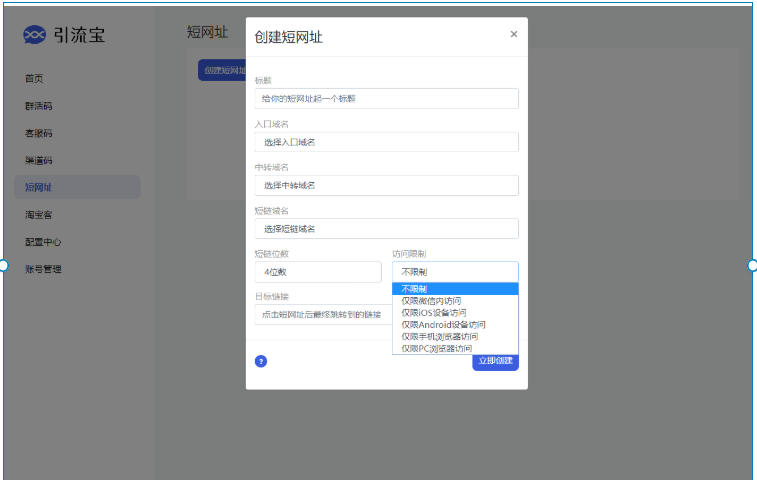This screenshot has height=480, width=757.
Task: Click the 引流宝 logo icon
Action: pos(35,36)
